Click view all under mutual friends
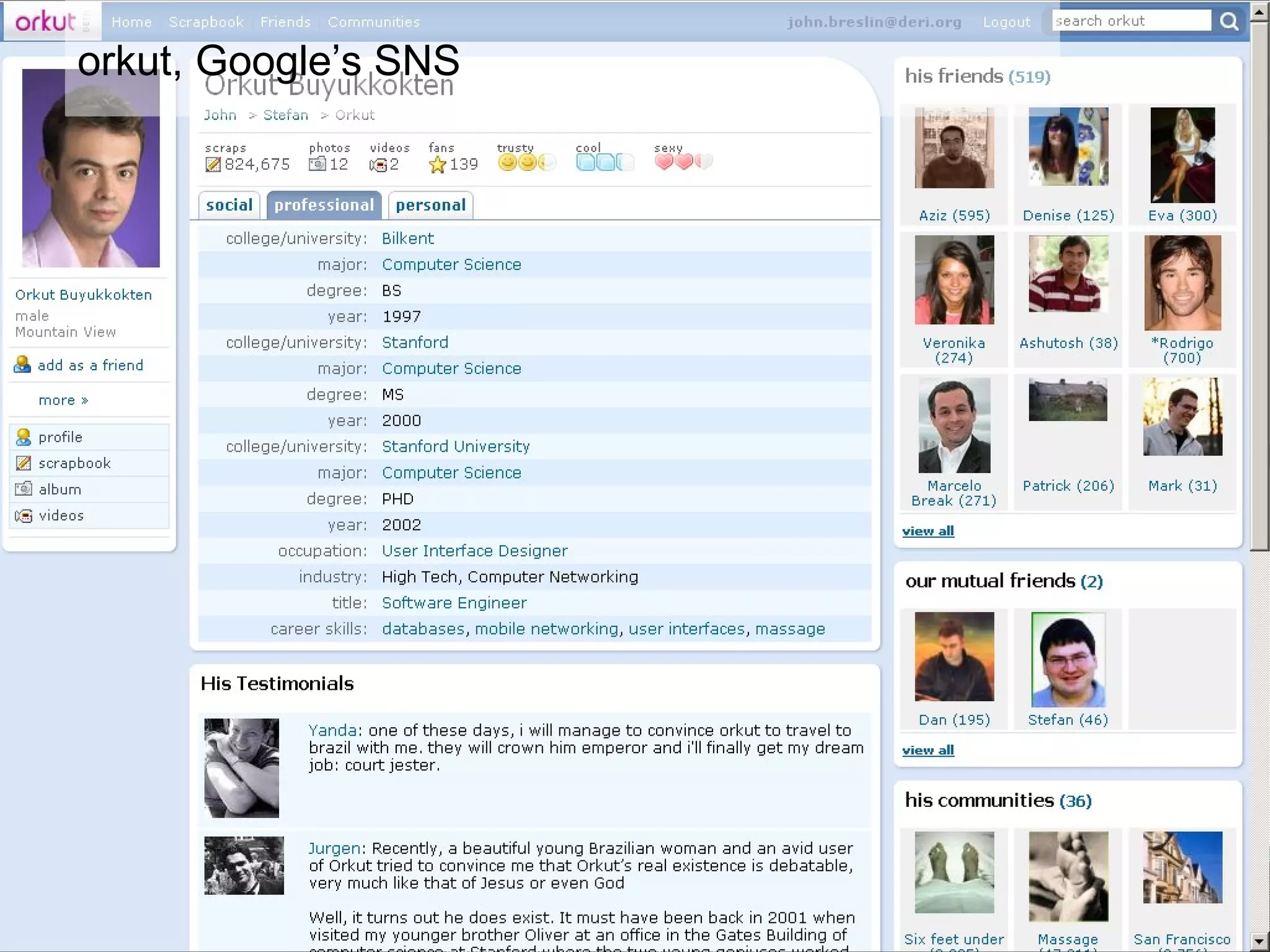The height and width of the screenshot is (952, 1270). (x=928, y=751)
